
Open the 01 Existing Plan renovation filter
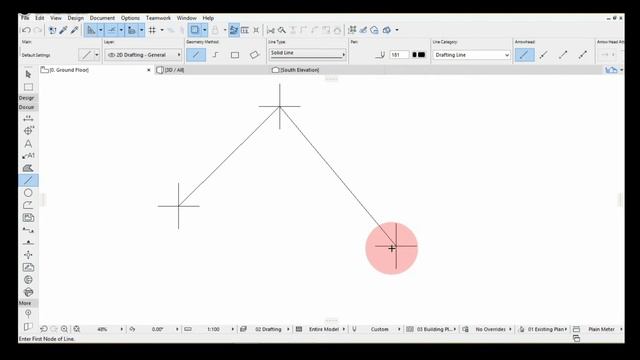547,329
